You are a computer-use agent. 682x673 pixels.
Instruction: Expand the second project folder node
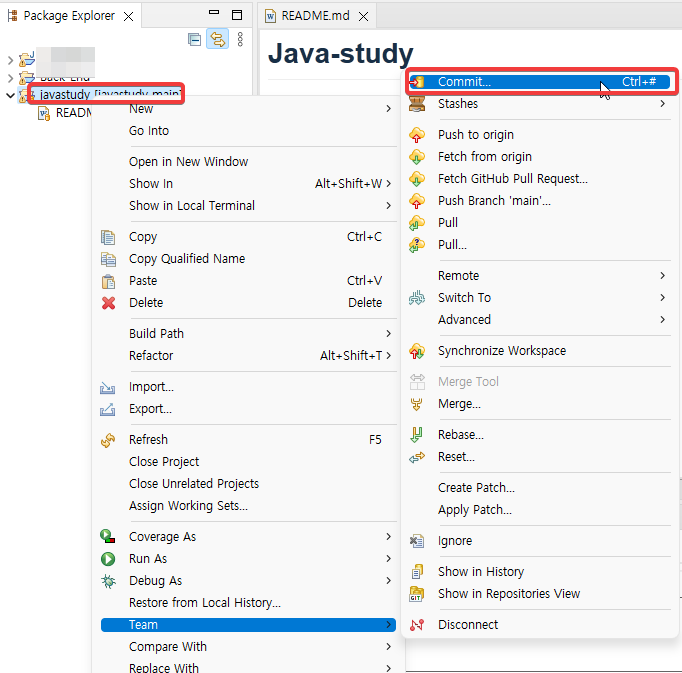coord(10,78)
